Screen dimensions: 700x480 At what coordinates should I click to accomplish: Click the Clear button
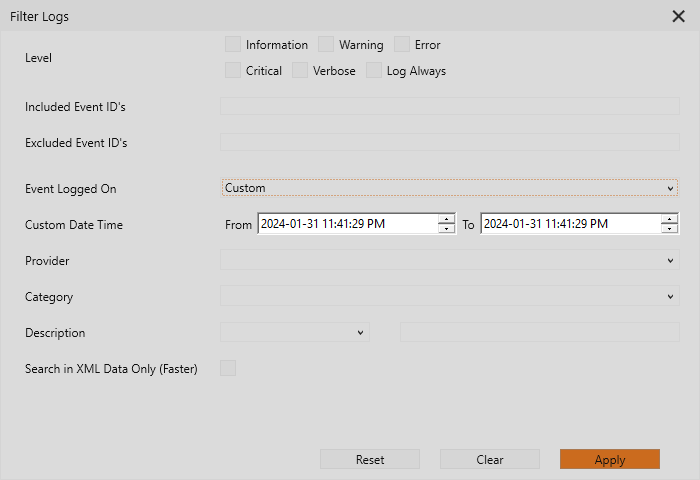tap(490, 459)
